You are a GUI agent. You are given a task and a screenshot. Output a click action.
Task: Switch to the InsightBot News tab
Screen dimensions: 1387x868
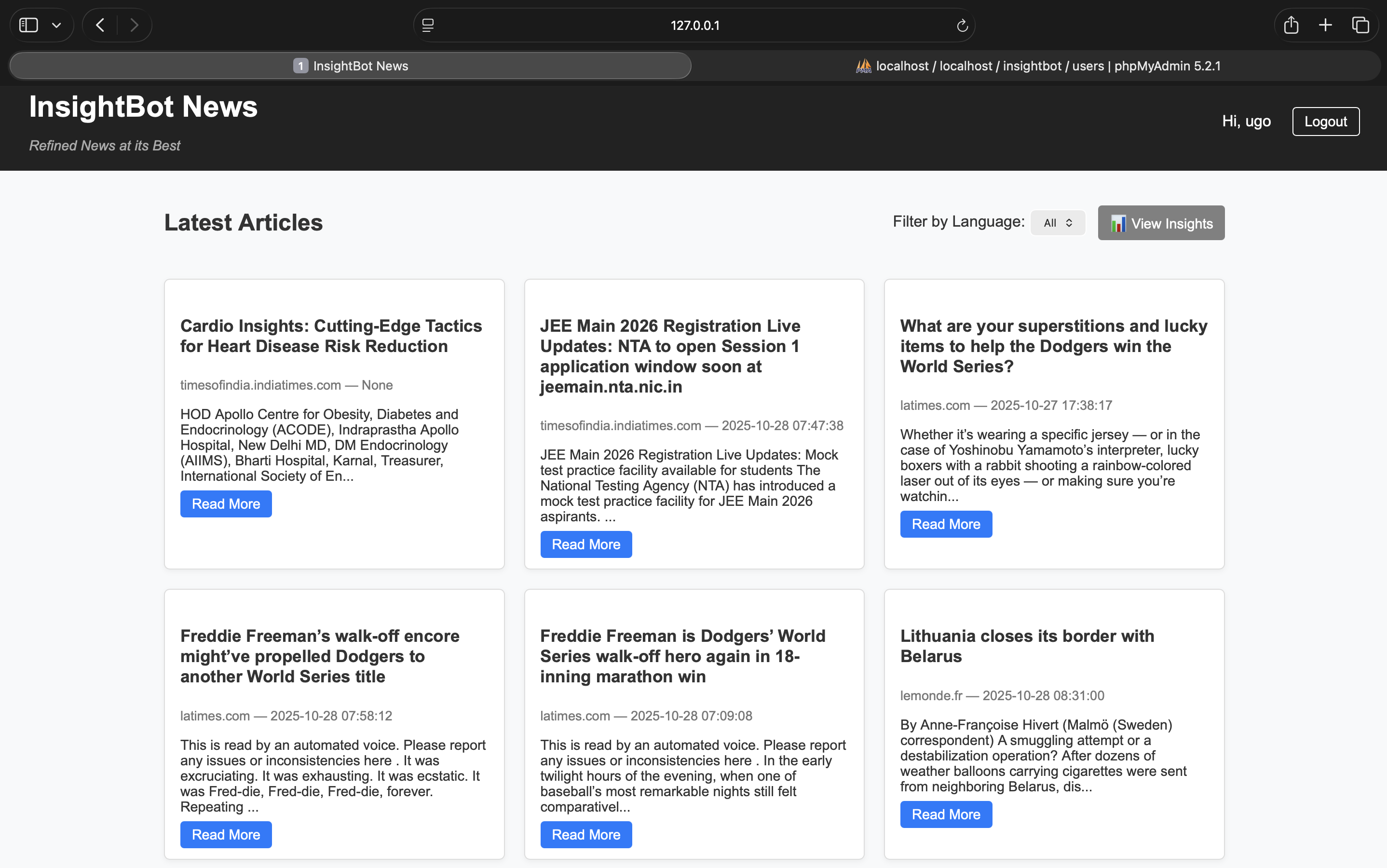(x=350, y=66)
